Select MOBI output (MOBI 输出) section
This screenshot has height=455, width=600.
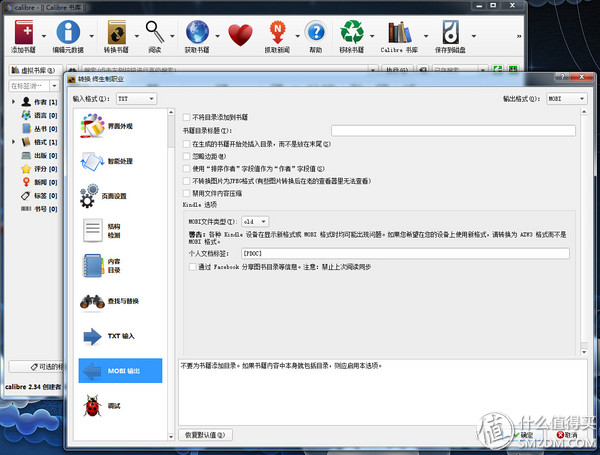pyautogui.click(x=120, y=371)
